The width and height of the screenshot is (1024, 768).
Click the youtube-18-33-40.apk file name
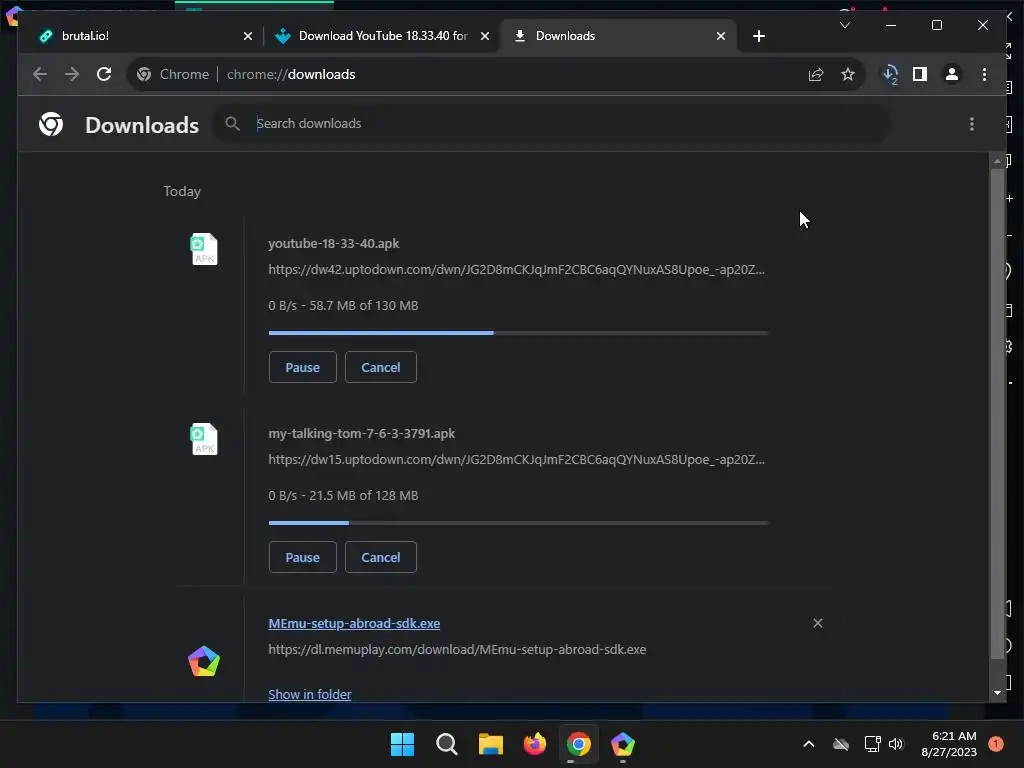[334, 244]
